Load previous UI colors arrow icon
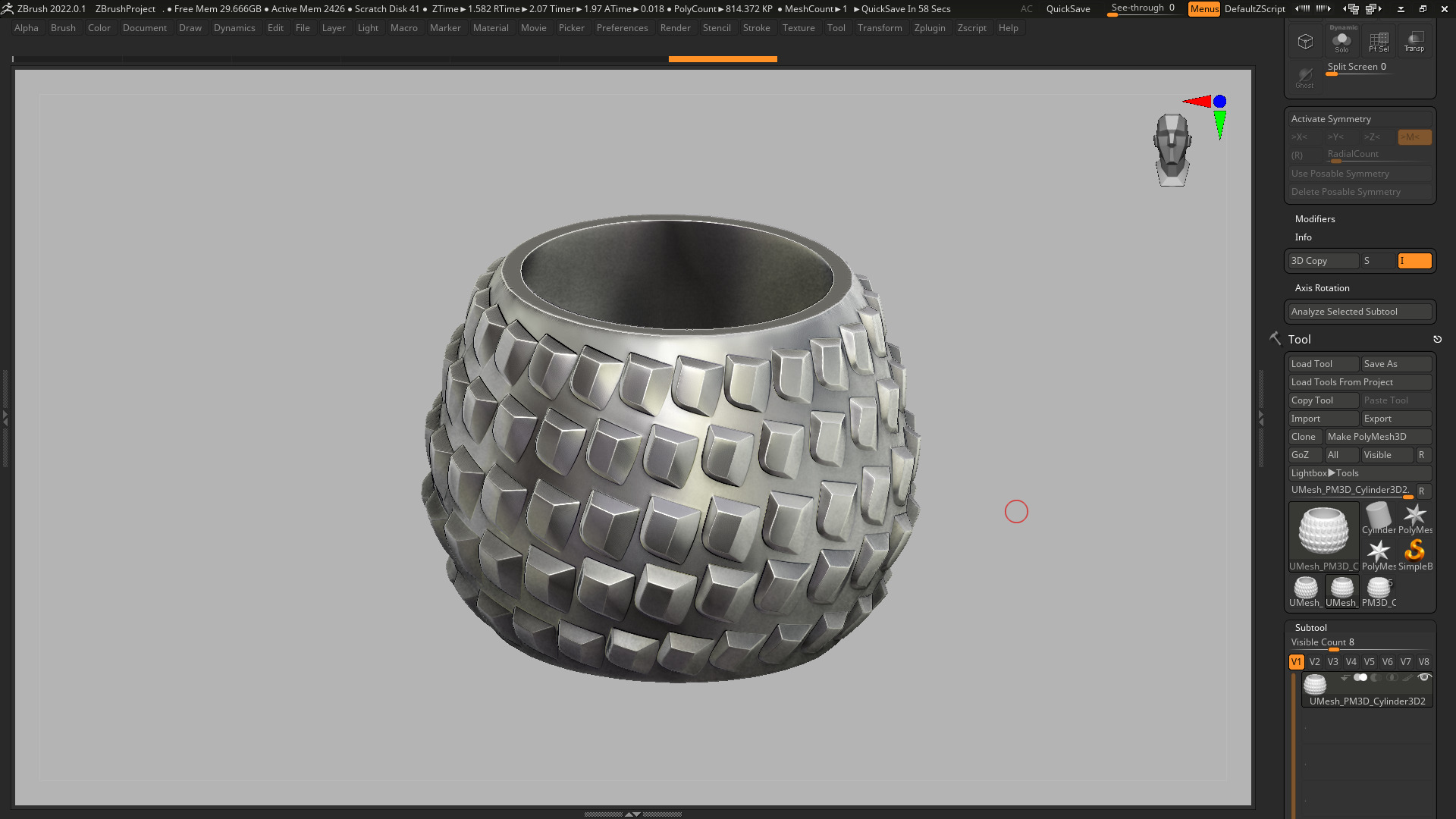The height and width of the screenshot is (819, 1456). pyautogui.click(x=1303, y=9)
